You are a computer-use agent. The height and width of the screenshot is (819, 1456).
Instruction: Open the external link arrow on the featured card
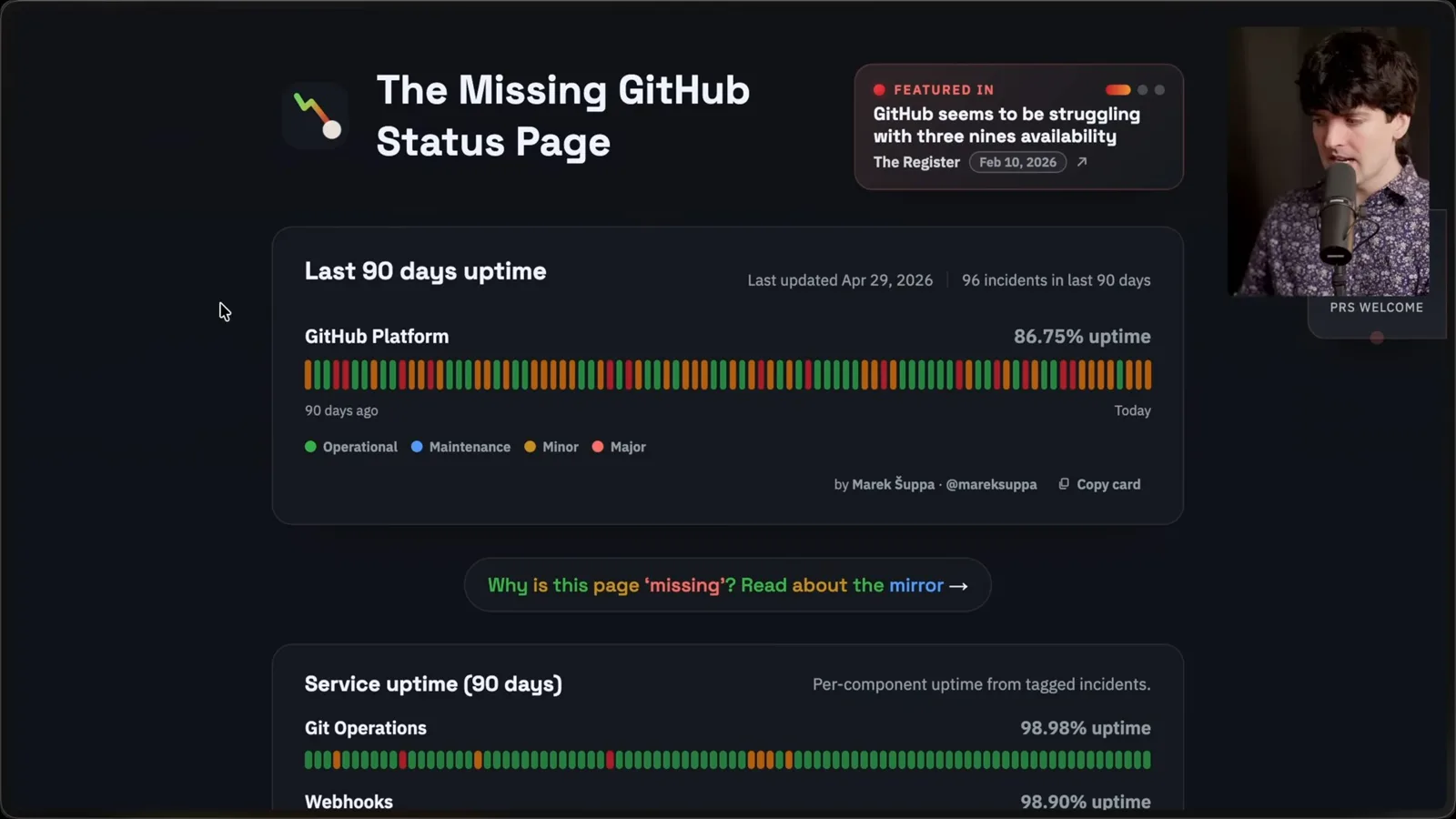coord(1082,162)
